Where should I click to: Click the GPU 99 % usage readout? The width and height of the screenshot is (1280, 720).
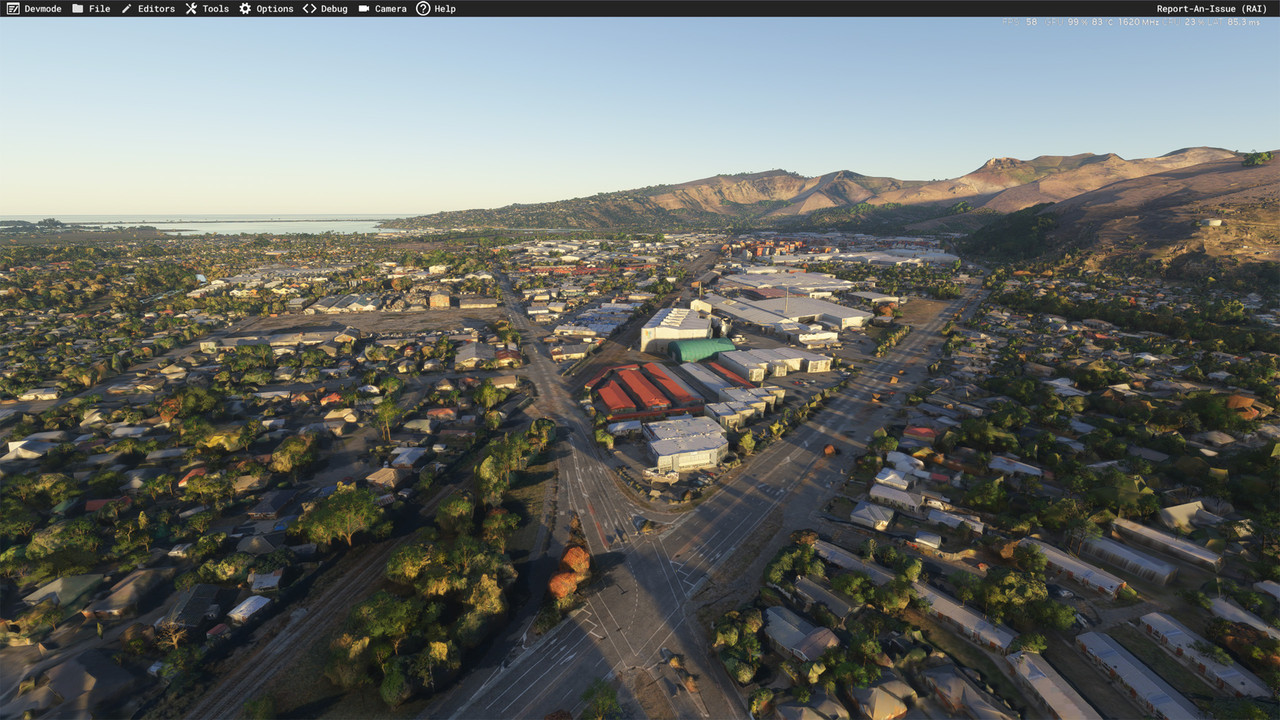coord(1066,22)
